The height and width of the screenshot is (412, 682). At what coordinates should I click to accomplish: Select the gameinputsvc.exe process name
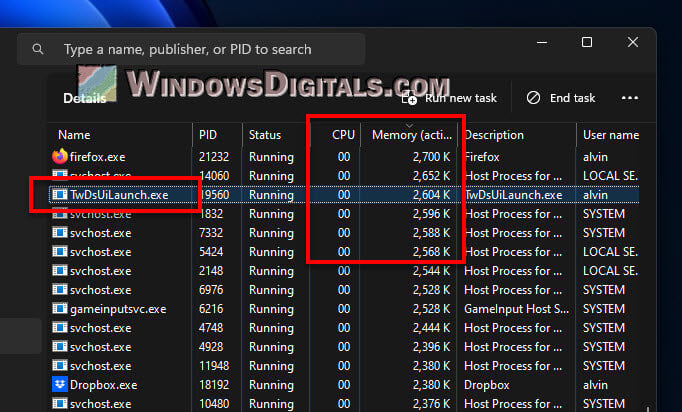tap(118, 309)
